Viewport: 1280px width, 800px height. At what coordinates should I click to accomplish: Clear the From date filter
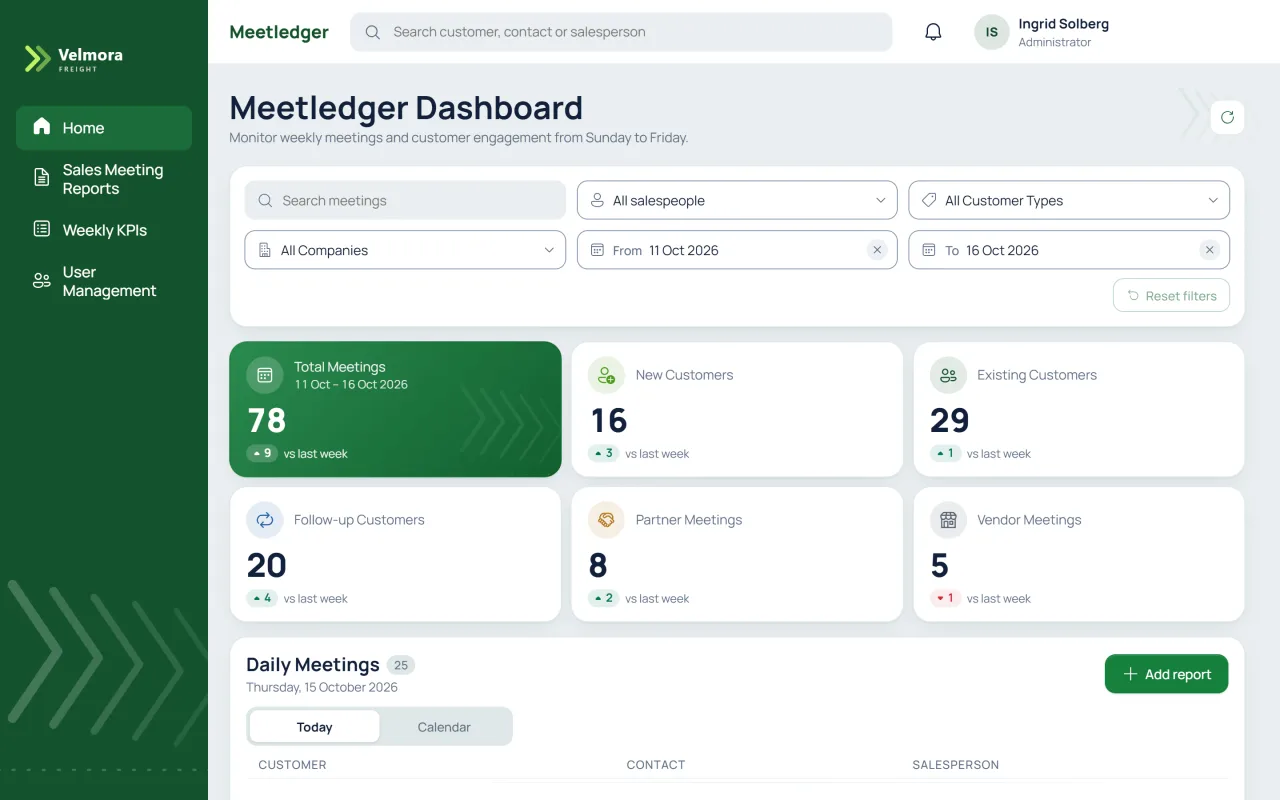tap(877, 250)
